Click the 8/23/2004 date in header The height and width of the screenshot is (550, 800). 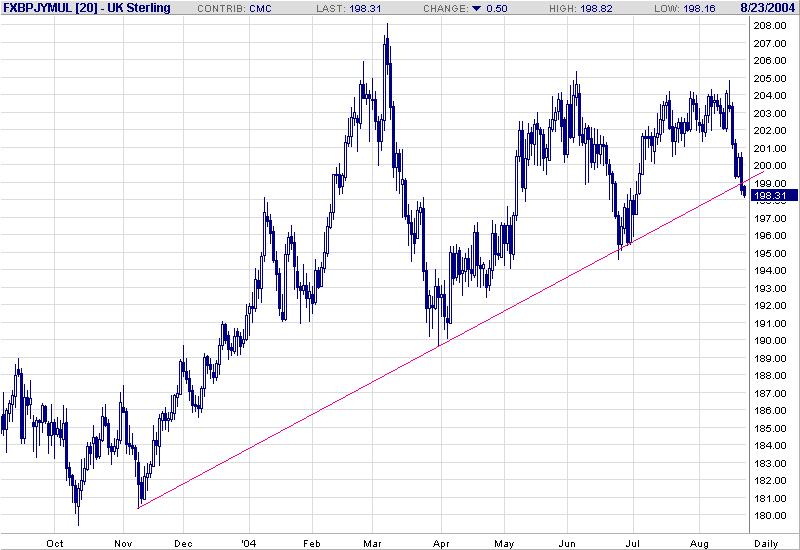(x=769, y=8)
